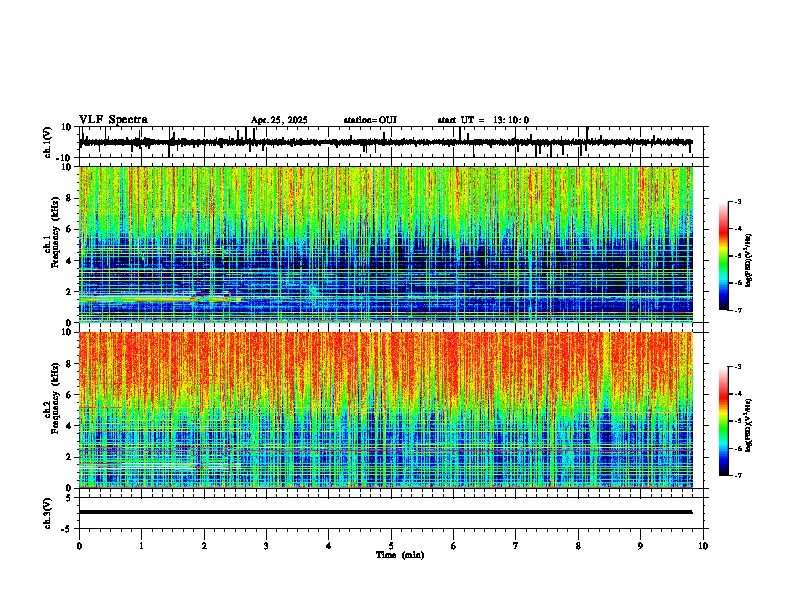Click the ch.3 flat black trace

[386, 512]
